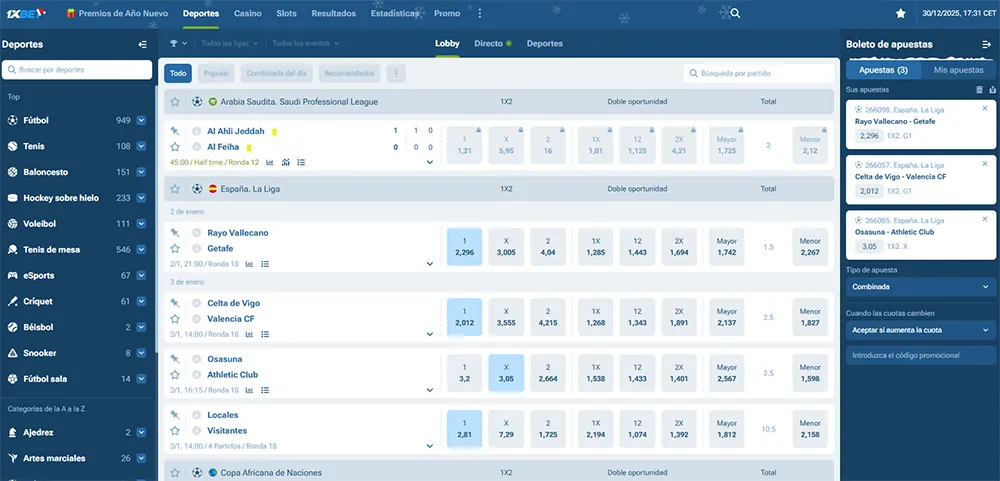Select Ajedrez in A-Z categories
1000x481 pixels.
pyautogui.click(x=38, y=433)
